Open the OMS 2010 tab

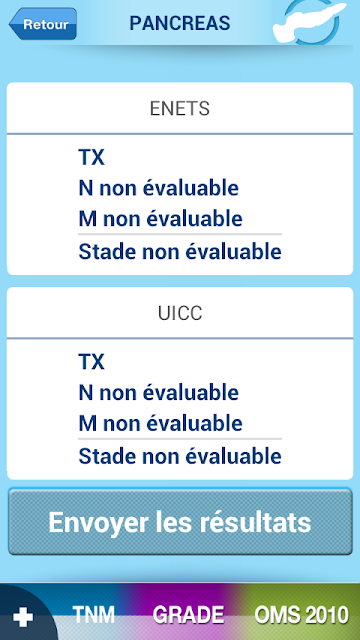coord(302,615)
